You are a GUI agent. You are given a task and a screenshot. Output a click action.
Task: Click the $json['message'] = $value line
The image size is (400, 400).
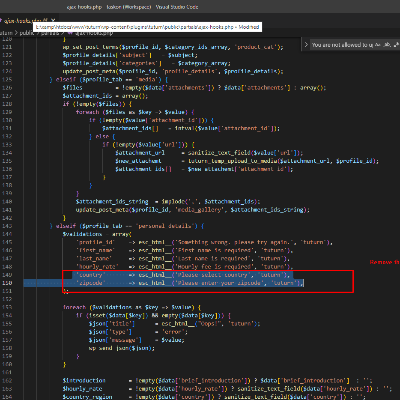click(136, 340)
